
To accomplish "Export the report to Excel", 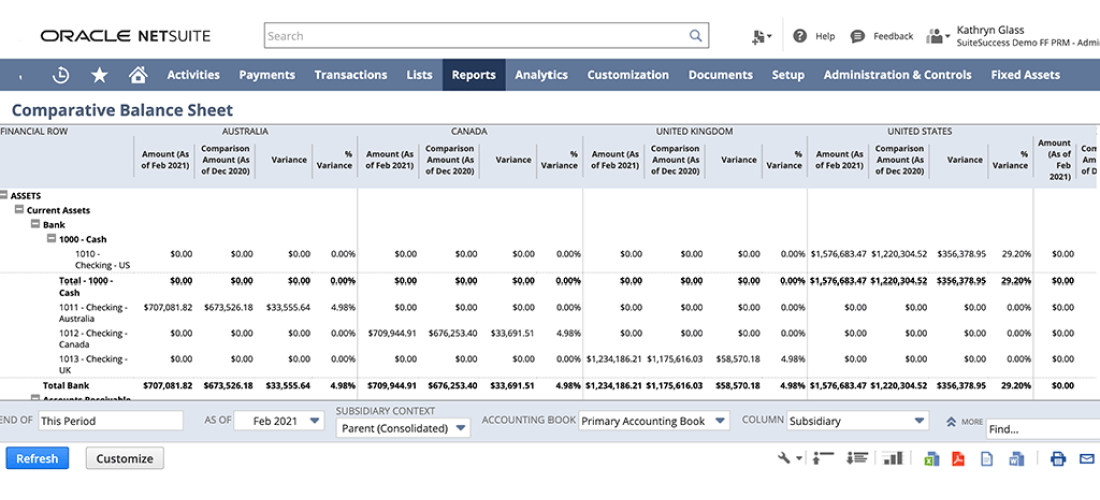I will point(931,459).
